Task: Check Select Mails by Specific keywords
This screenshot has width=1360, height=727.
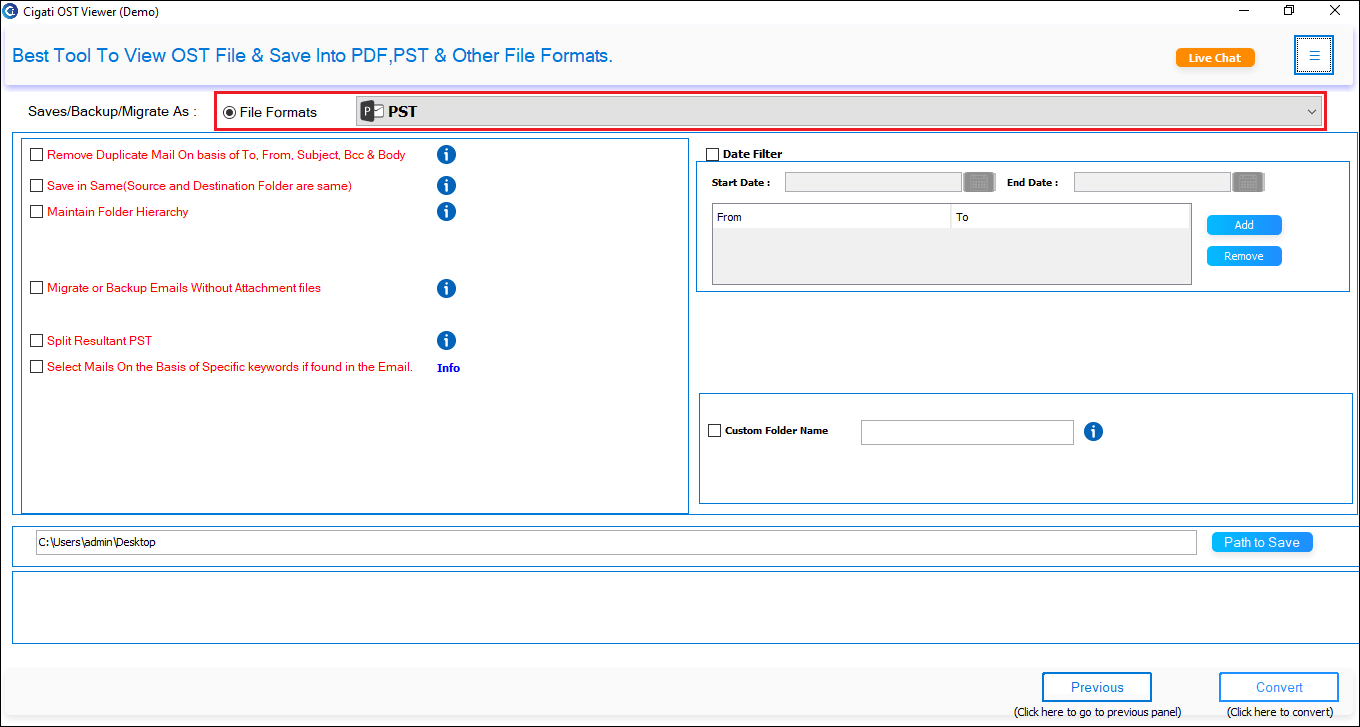Action: point(37,367)
